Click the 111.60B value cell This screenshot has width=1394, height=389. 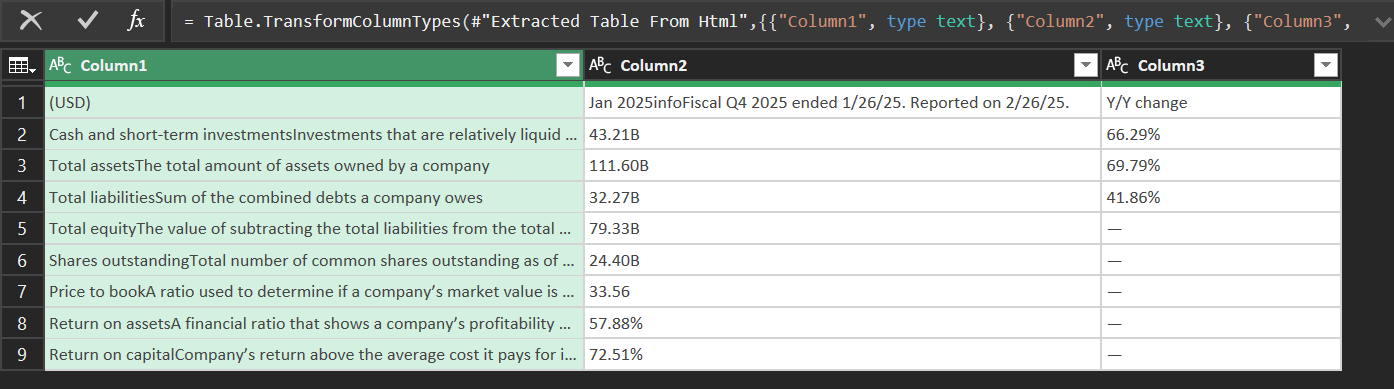[x=842, y=165]
